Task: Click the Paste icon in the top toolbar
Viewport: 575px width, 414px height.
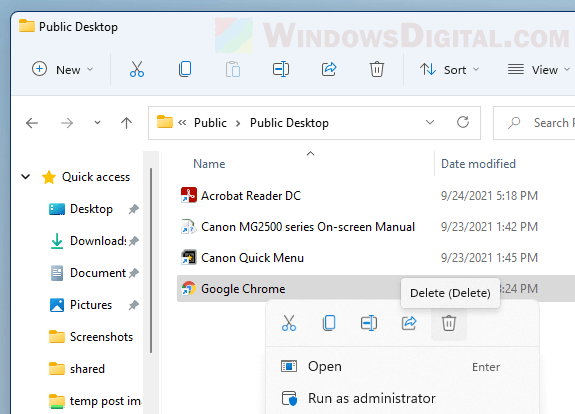Action: click(x=233, y=69)
